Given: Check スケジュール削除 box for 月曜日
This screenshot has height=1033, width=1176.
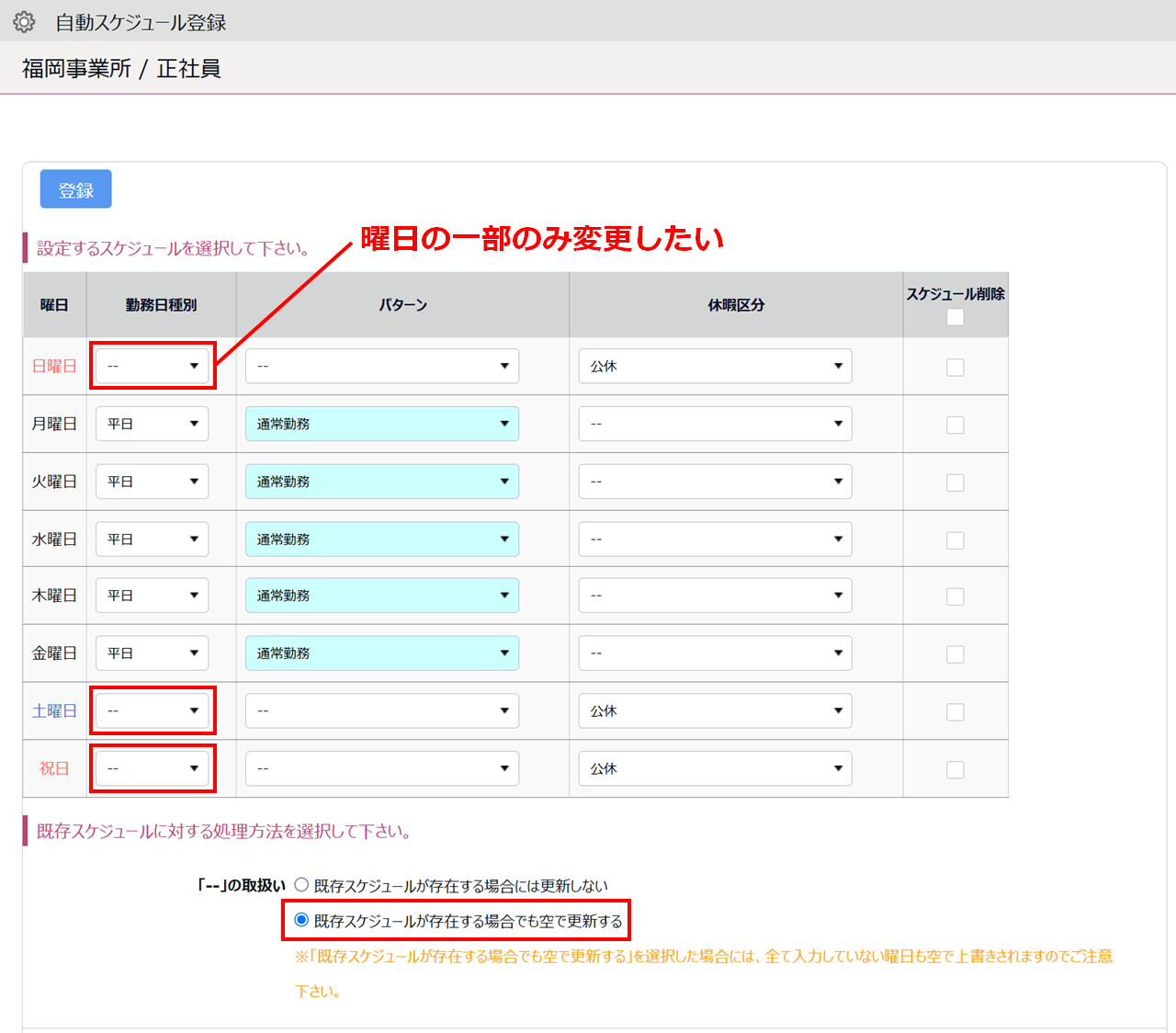Looking at the screenshot, I should click(955, 426).
